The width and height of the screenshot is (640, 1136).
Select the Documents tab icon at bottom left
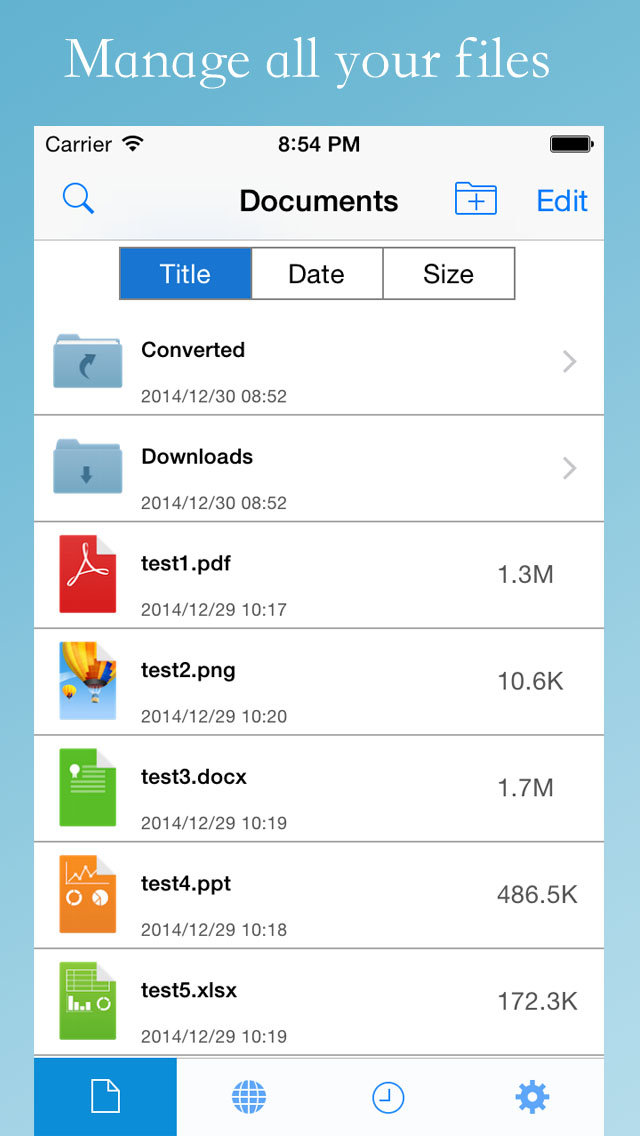point(105,1096)
